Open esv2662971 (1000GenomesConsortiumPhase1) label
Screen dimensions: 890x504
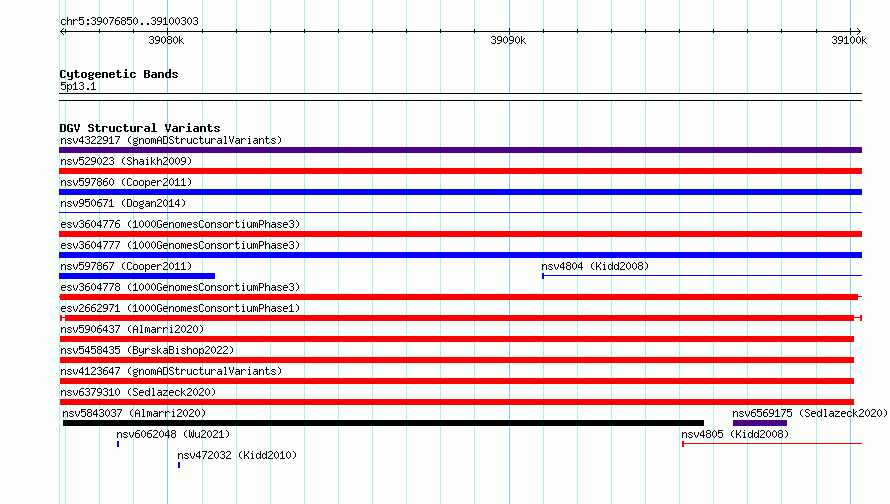(x=180, y=308)
